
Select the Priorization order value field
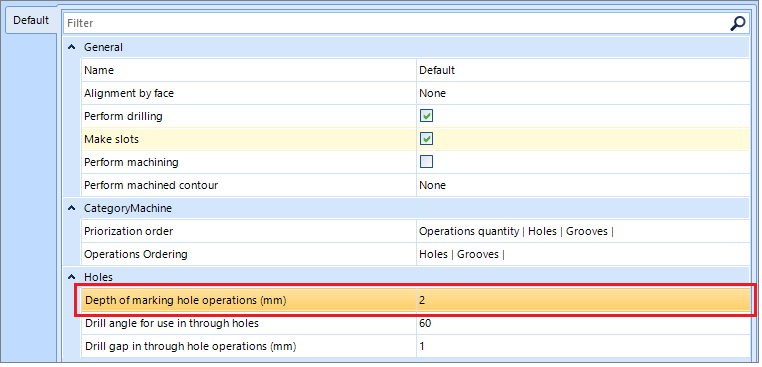[x=583, y=231]
